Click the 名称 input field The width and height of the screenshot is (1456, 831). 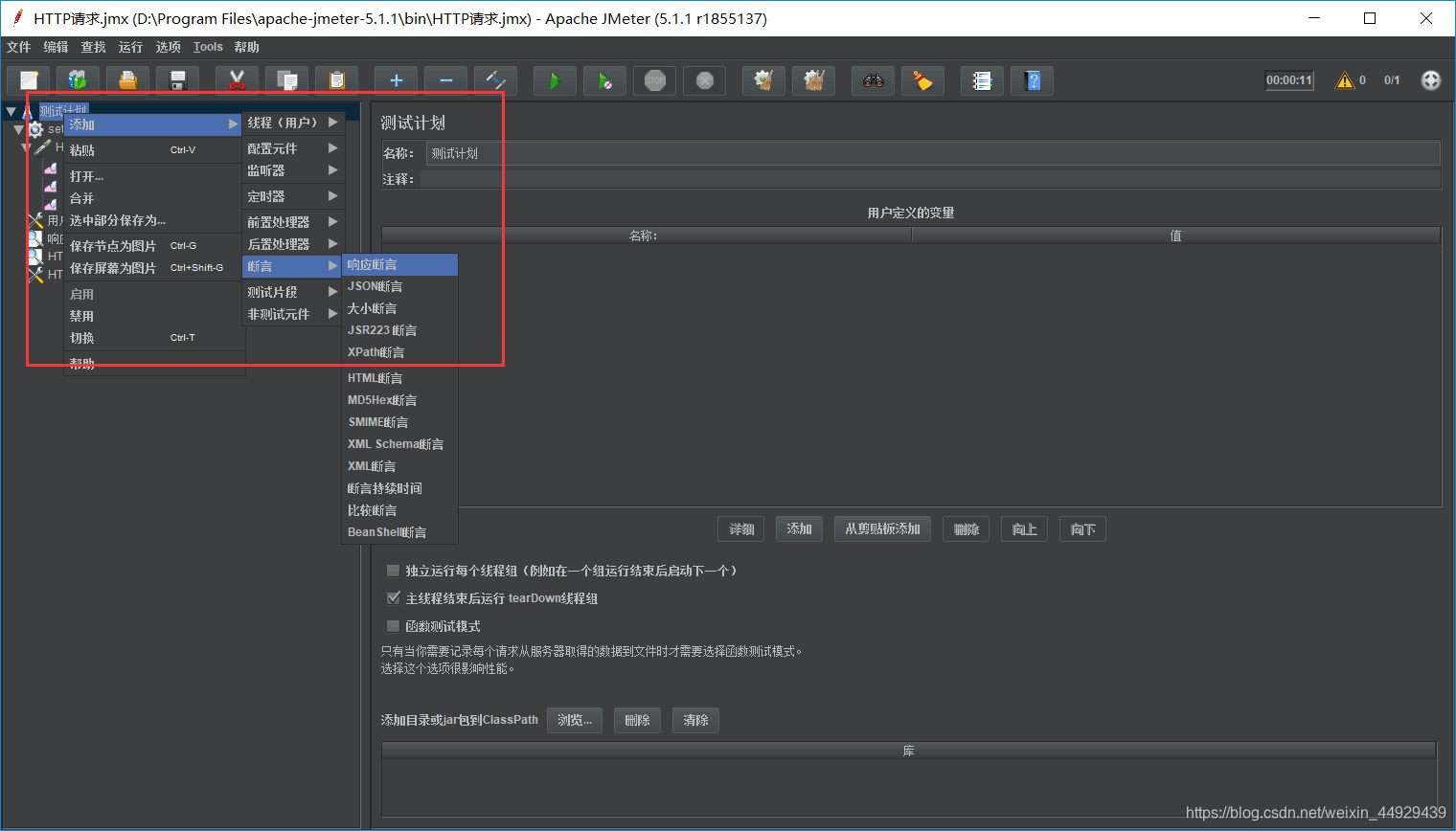tap(932, 153)
